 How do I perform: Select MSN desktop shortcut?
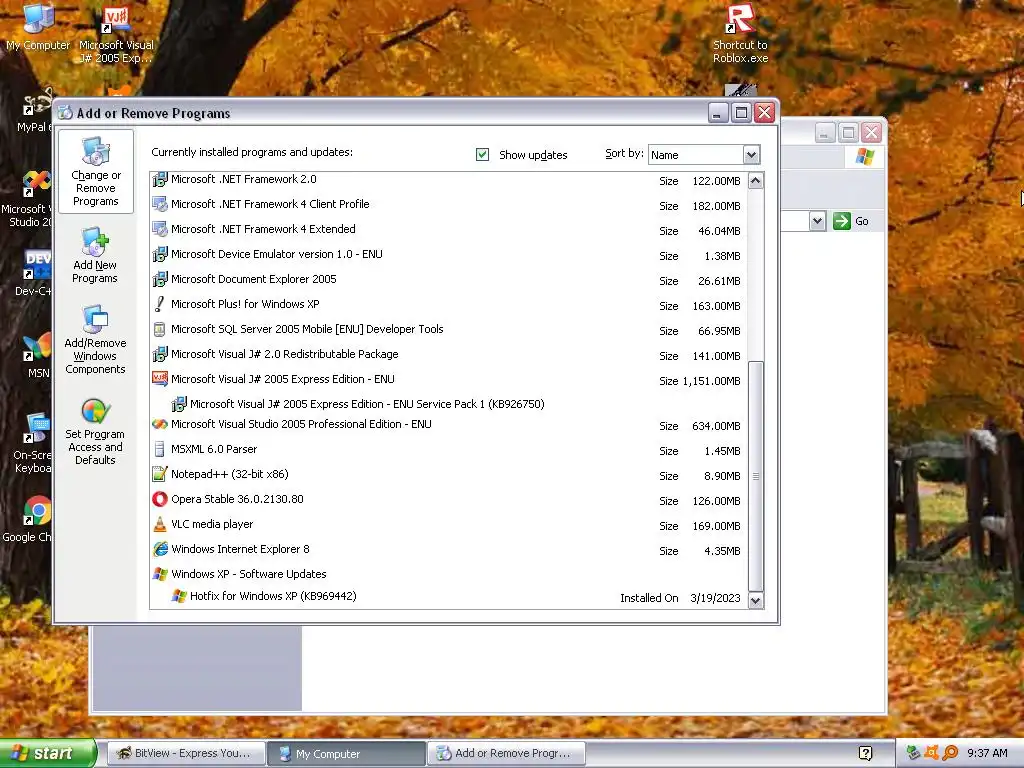pyautogui.click(x=37, y=355)
